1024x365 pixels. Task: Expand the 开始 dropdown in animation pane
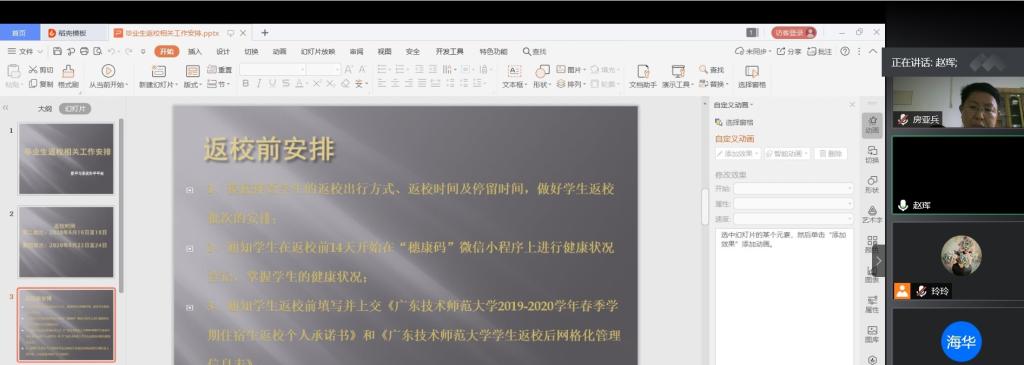click(793, 189)
